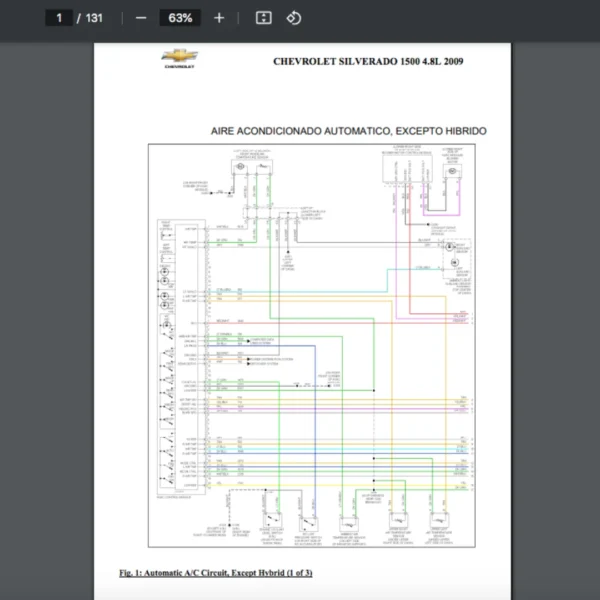The height and width of the screenshot is (600, 600).
Task: Click the zoom out minus button
Action: (141, 18)
